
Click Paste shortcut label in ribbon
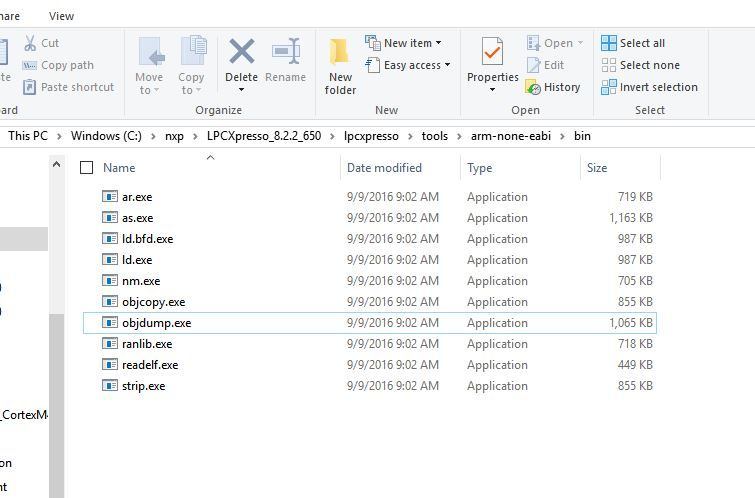coord(78,87)
